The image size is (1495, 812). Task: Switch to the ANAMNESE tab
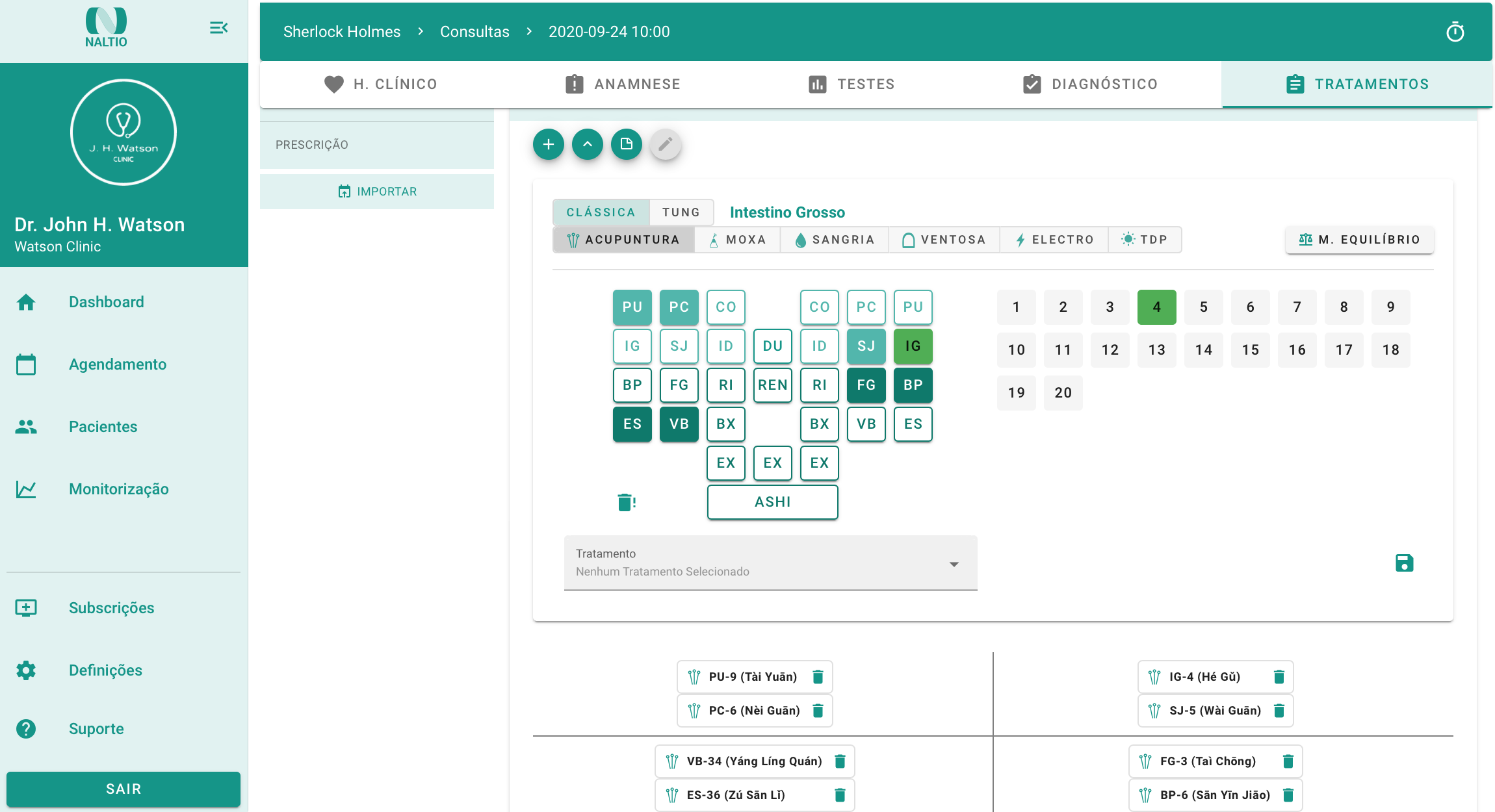point(622,84)
